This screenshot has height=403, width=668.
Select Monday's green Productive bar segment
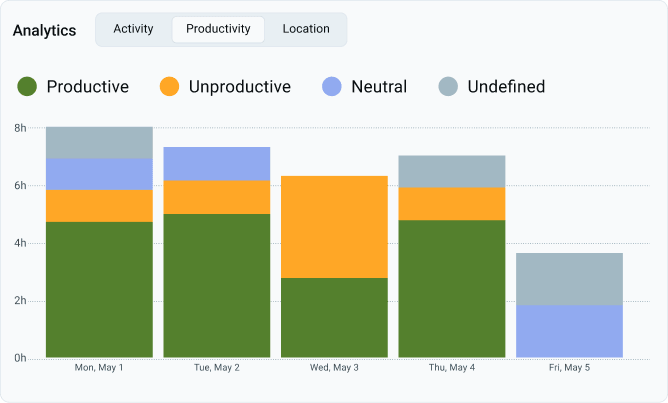coord(99,290)
